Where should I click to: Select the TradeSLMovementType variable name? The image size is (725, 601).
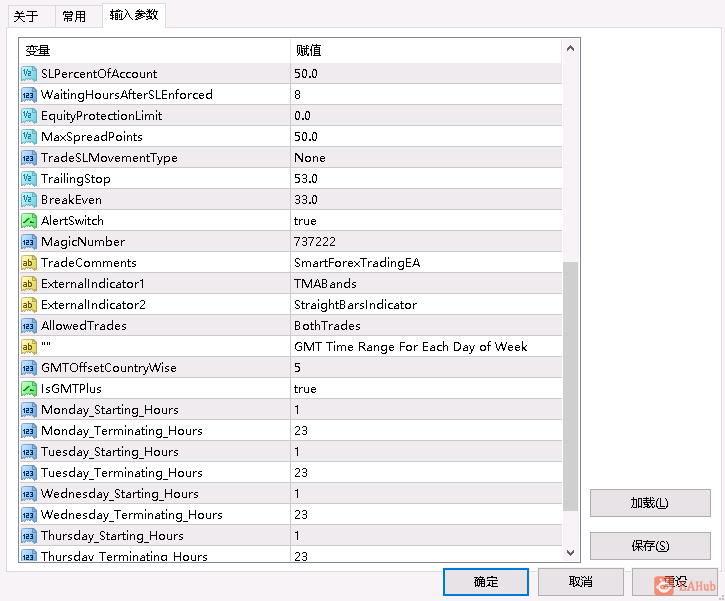point(109,158)
